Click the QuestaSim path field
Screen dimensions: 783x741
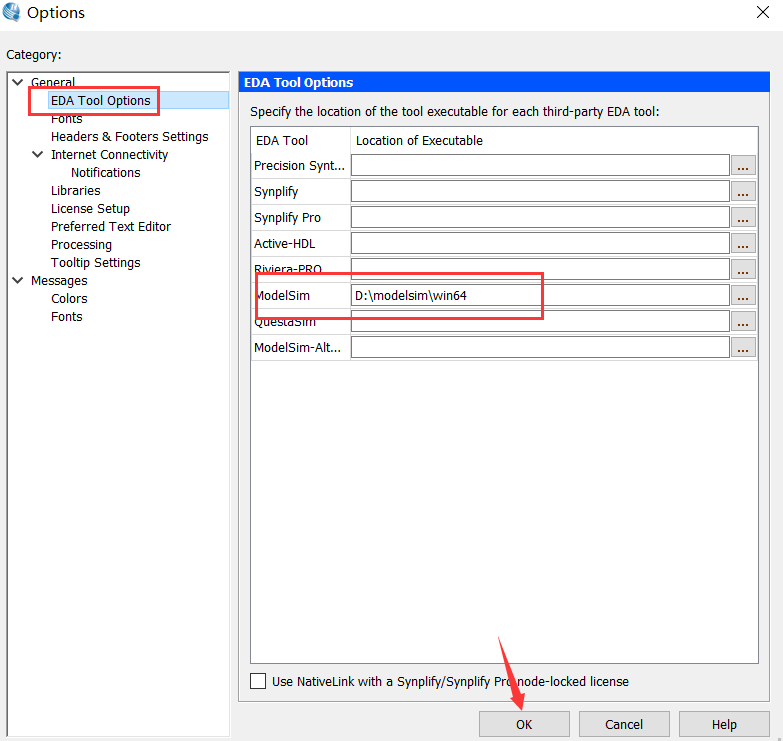pyautogui.click(x=540, y=321)
